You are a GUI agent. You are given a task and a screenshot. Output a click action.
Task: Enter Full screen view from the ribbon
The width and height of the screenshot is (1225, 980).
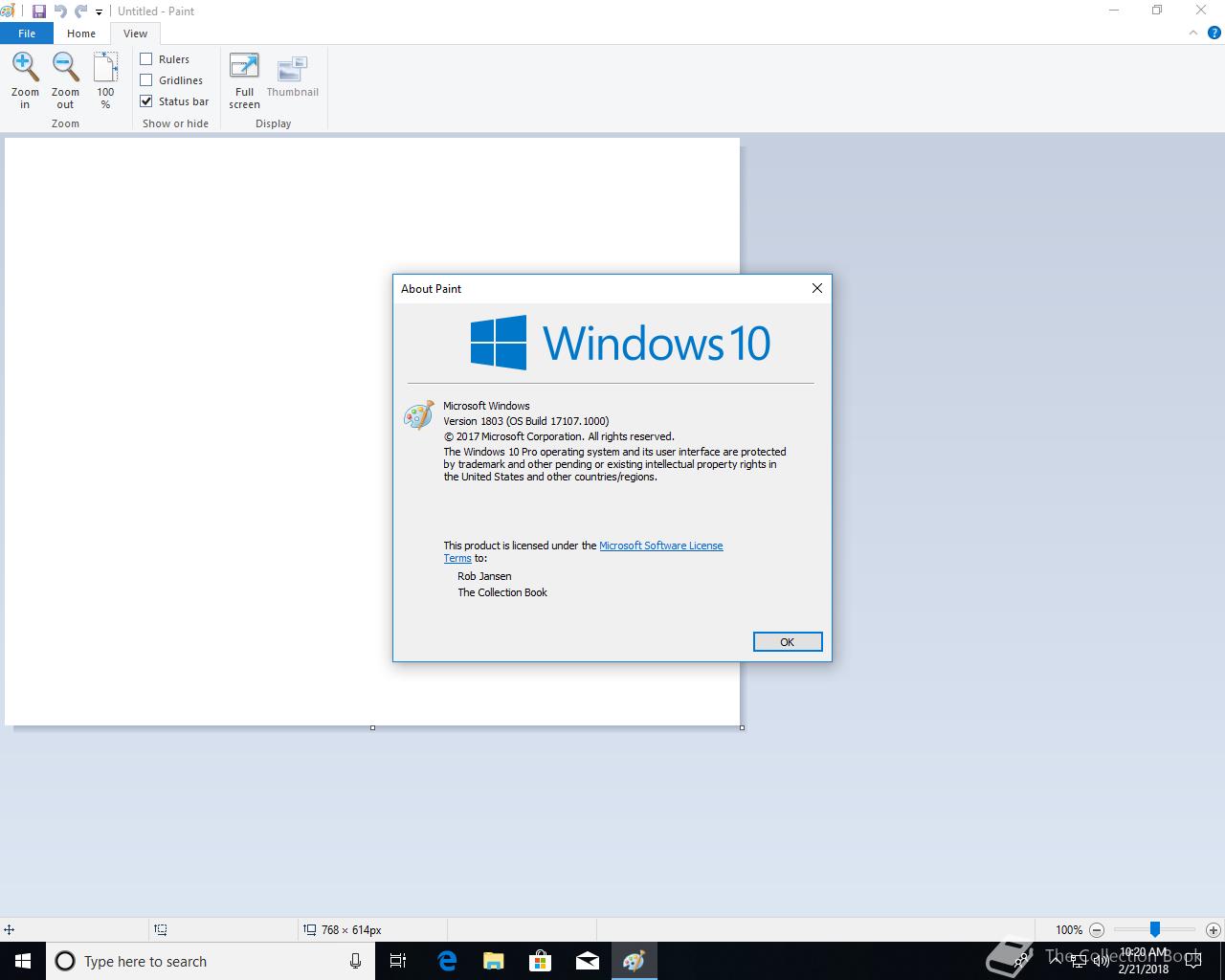tap(244, 67)
